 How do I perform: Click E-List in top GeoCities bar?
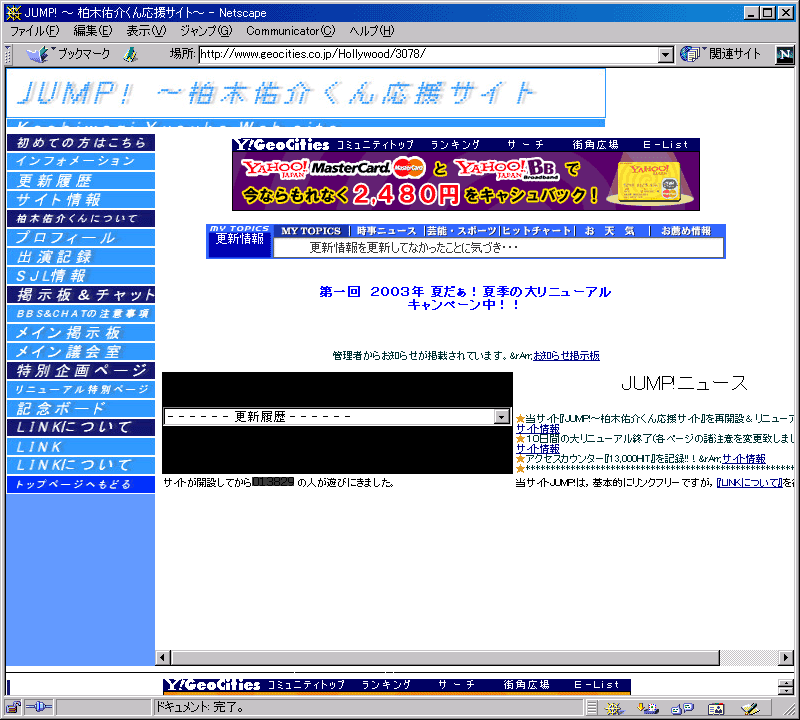(x=666, y=145)
